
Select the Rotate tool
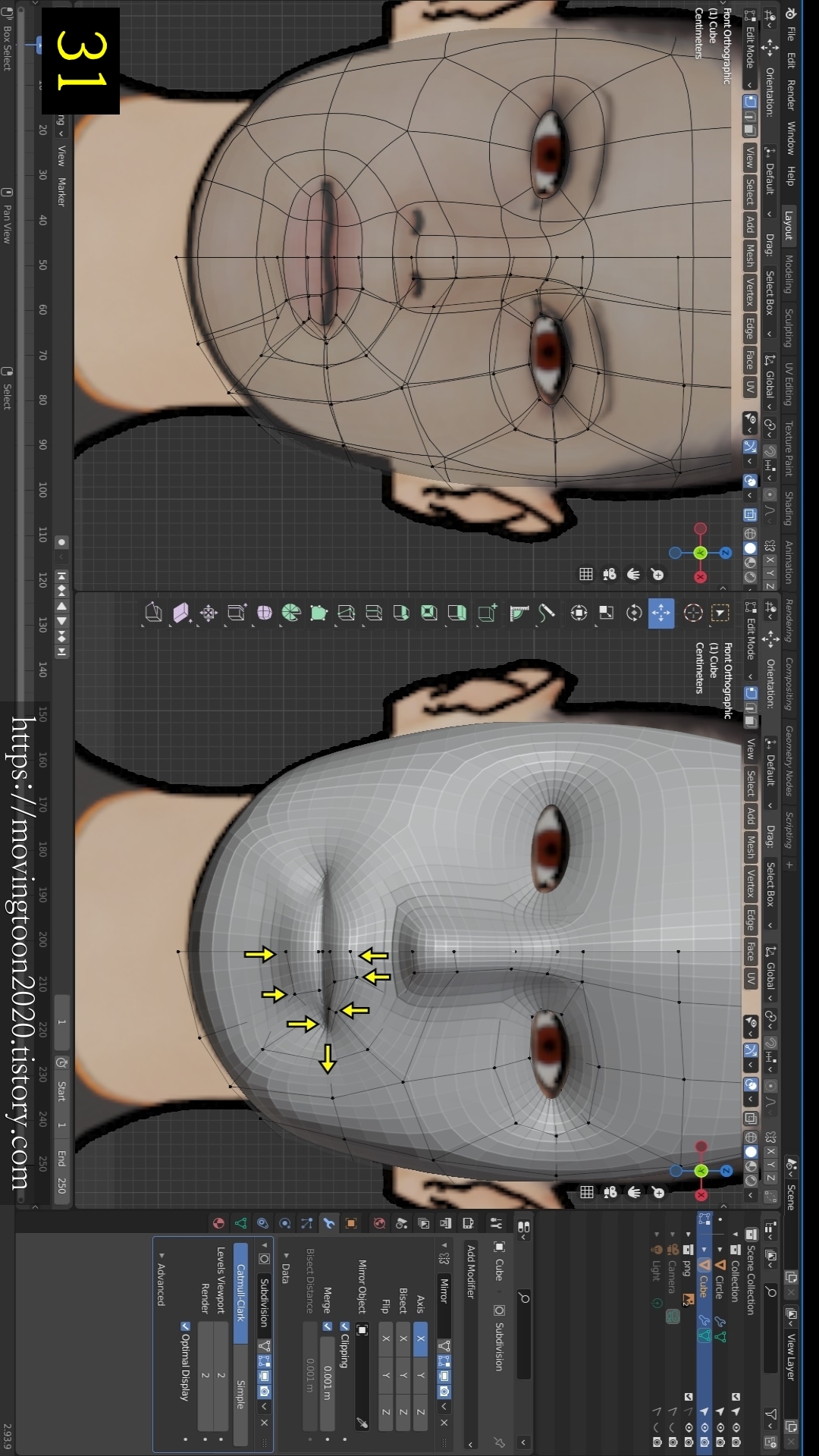click(x=634, y=613)
